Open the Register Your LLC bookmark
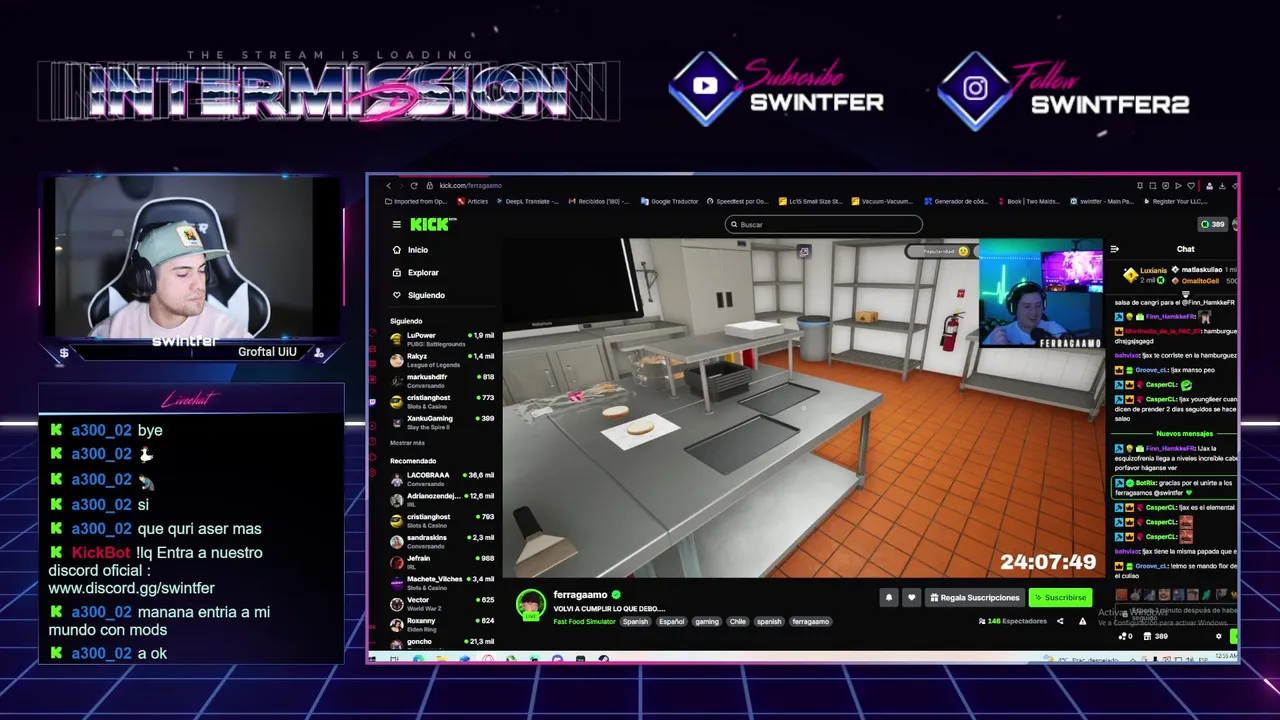Image resolution: width=1280 pixels, height=720 pixels. 1174,201
